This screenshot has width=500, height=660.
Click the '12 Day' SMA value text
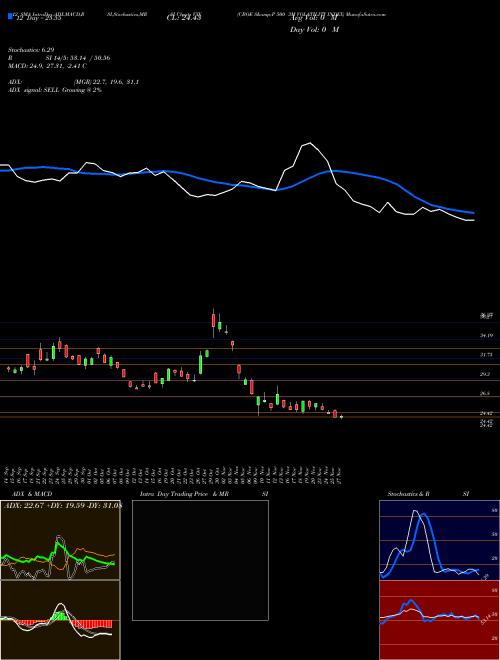click(x=39, y=18)
